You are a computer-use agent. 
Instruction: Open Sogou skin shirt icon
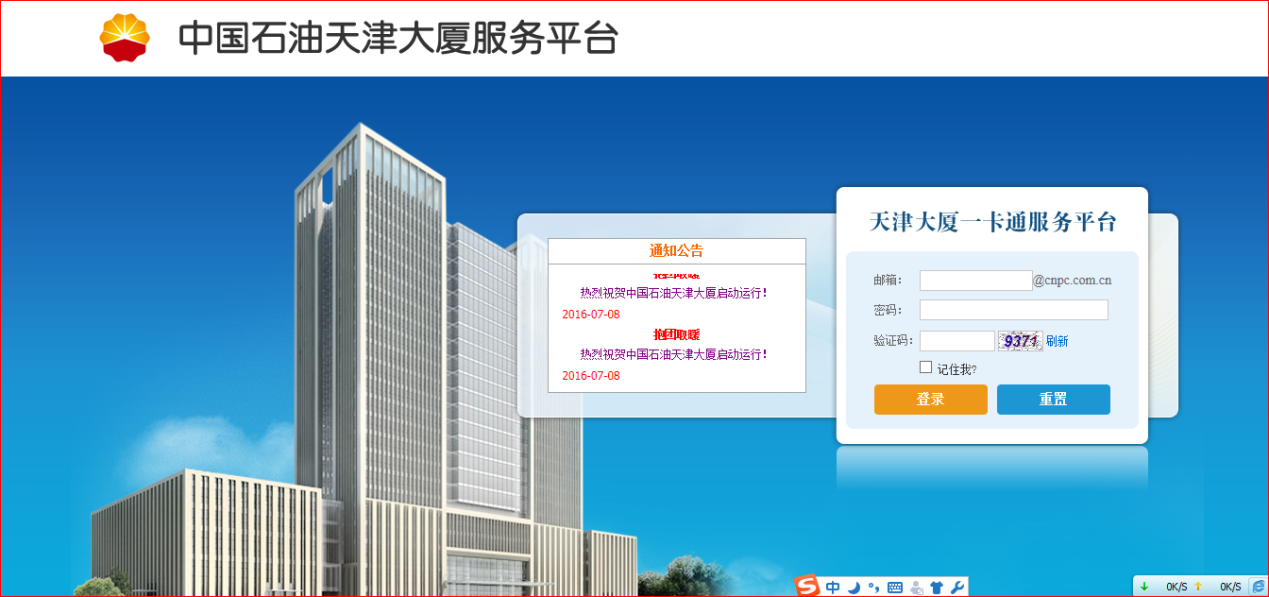coord(936,587)
